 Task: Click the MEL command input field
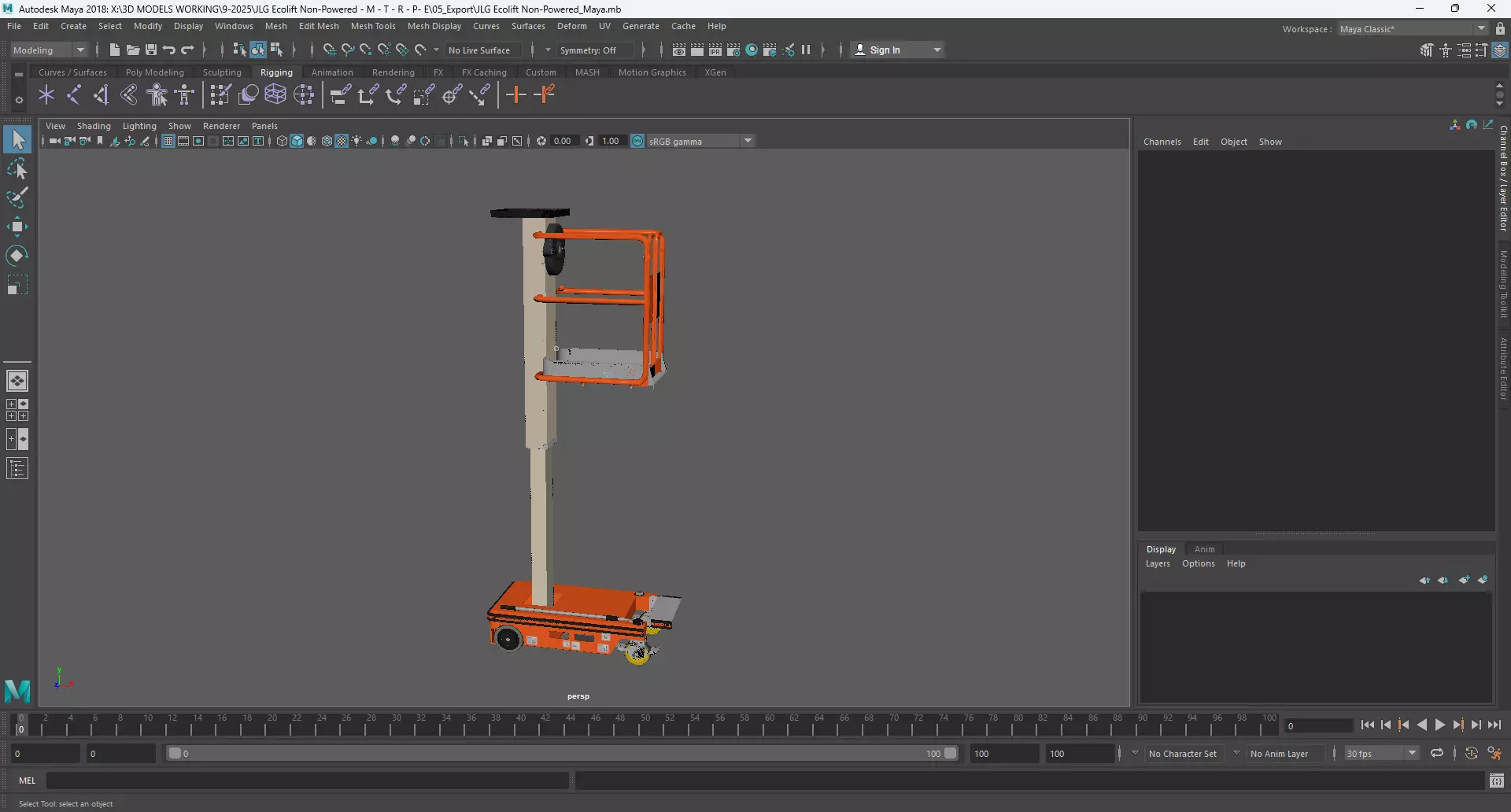pos(307,781)
